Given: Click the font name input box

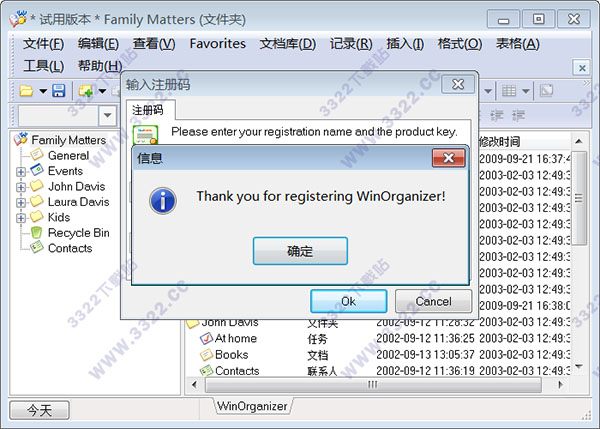Looking at the screenshot, I should click(x=59, y=115).
